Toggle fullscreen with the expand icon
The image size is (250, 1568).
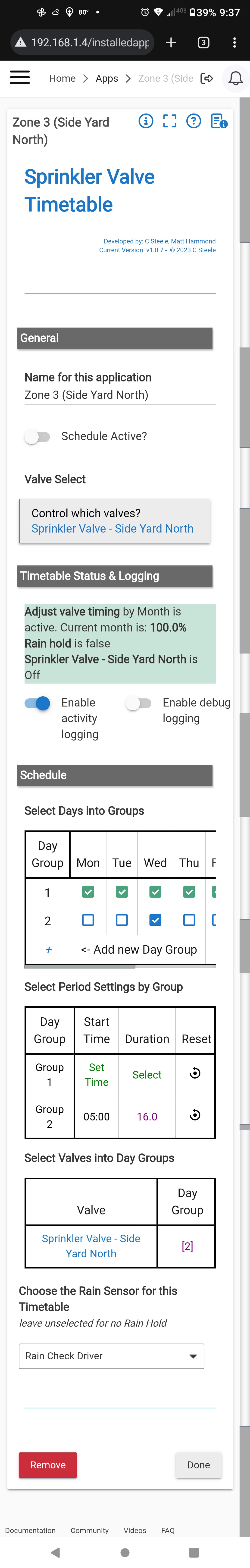(170, 121)
